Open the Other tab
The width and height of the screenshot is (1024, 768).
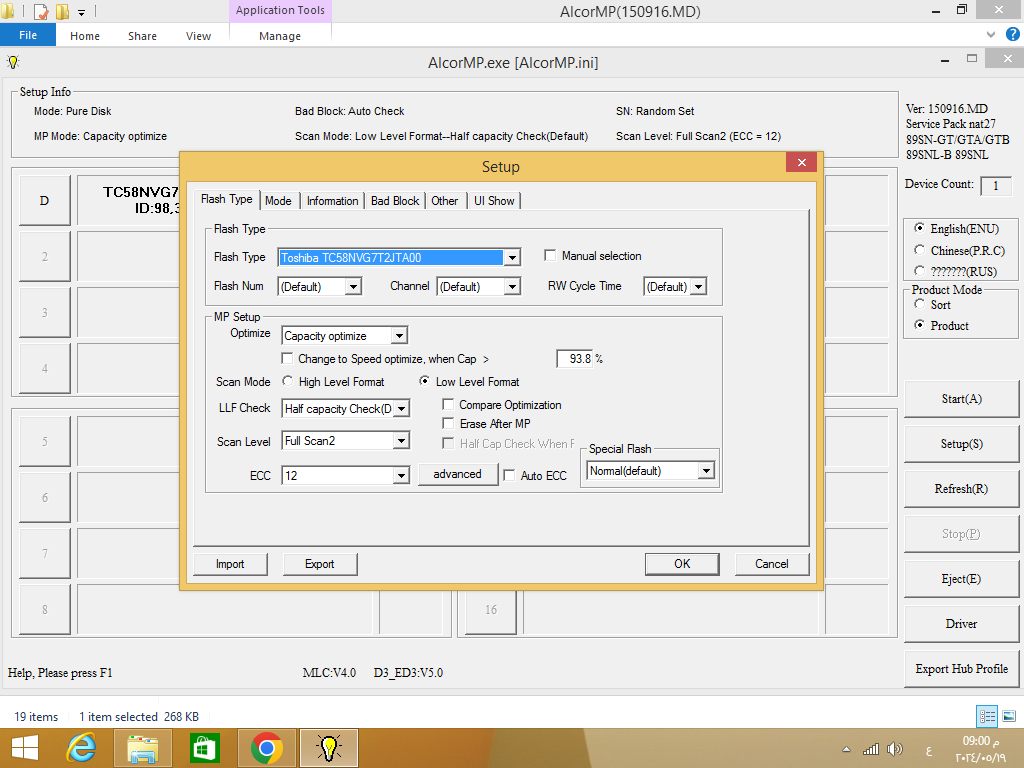tap(445, 200)
